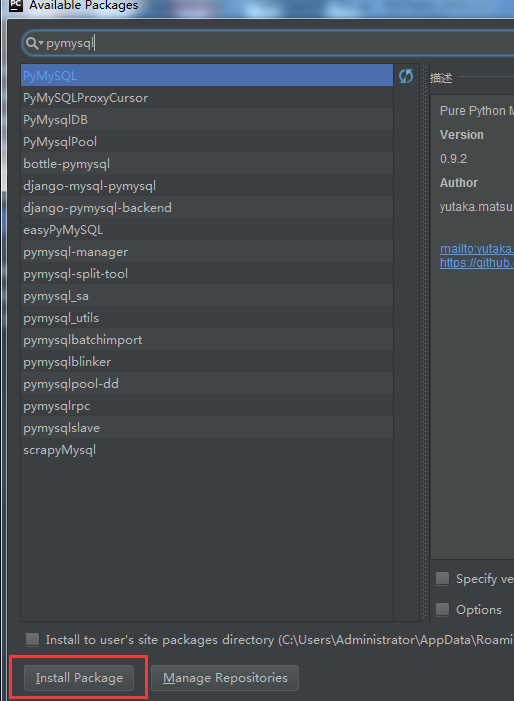
Task: Select the PyMysqlDB package
Action: 207,119
